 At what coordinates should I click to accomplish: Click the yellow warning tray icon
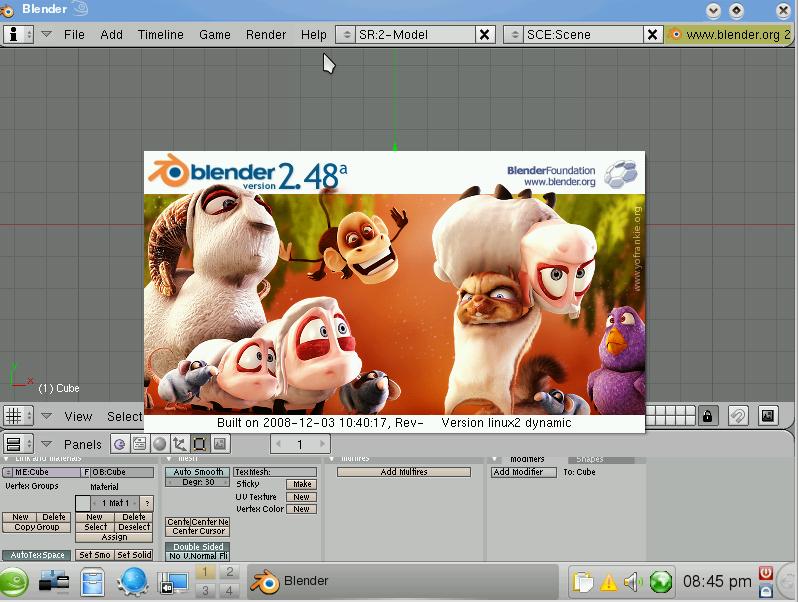pyautogui.click(x=609, y=582)
